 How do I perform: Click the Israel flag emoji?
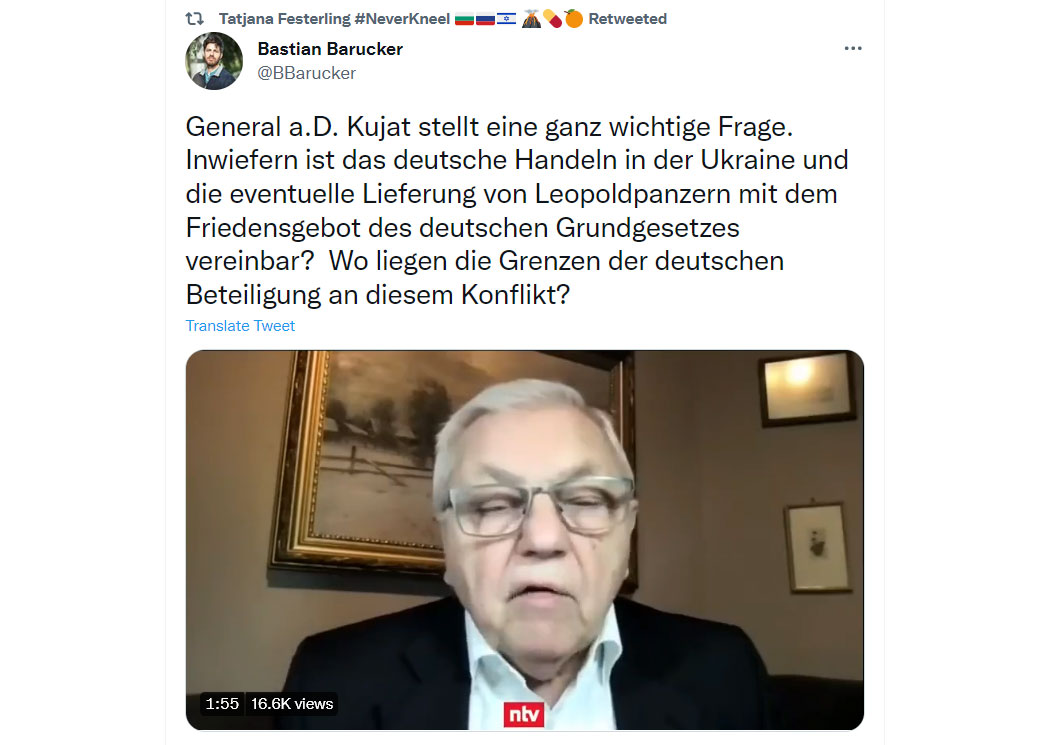click(x=506, y=19)
